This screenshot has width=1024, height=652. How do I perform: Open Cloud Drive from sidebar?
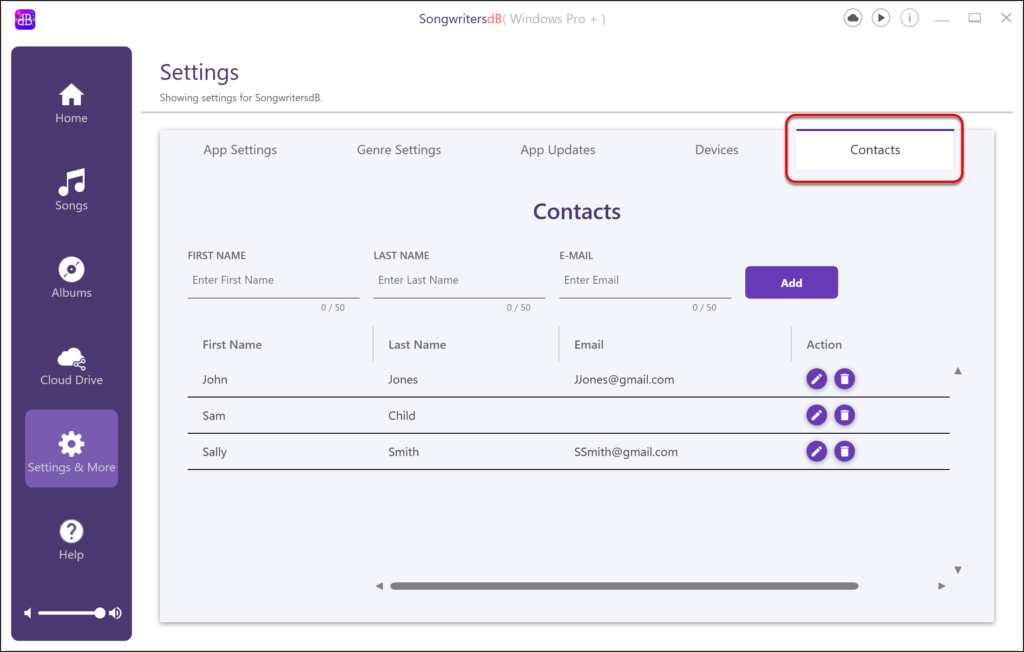pos(71,366)
